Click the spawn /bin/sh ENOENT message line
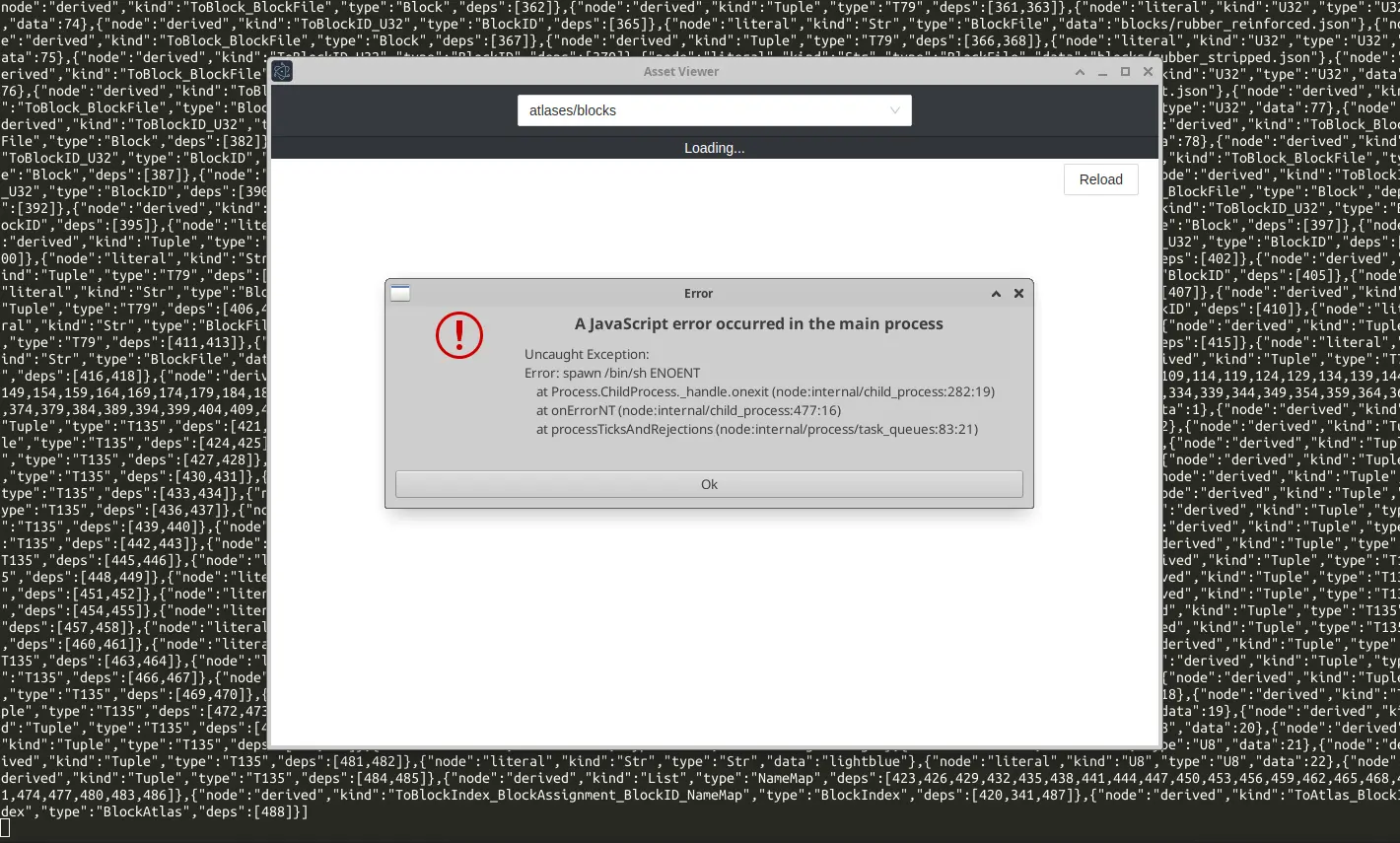 coord(612,374)
